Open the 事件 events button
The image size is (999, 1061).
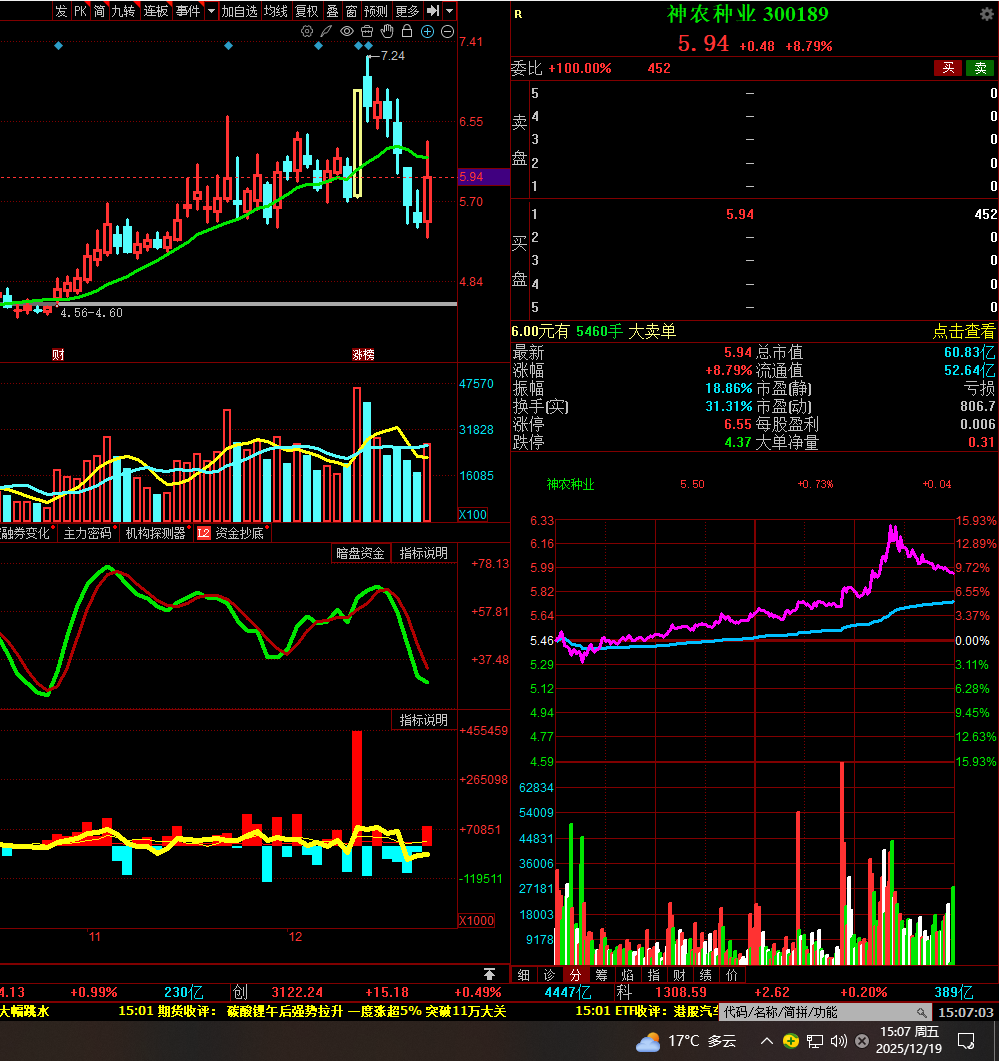tap(187, 11)
